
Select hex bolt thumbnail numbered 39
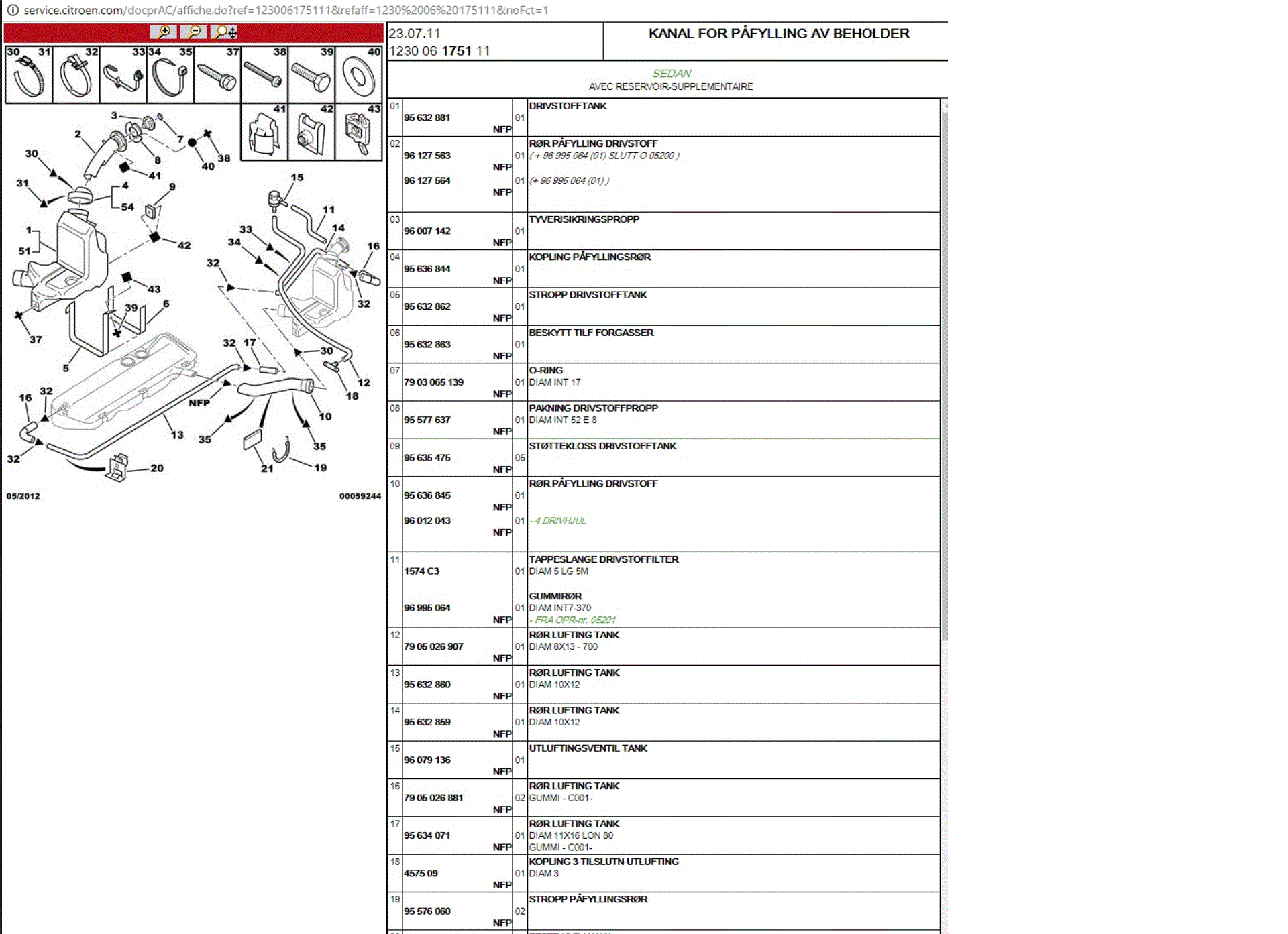(x=311, y=74)
